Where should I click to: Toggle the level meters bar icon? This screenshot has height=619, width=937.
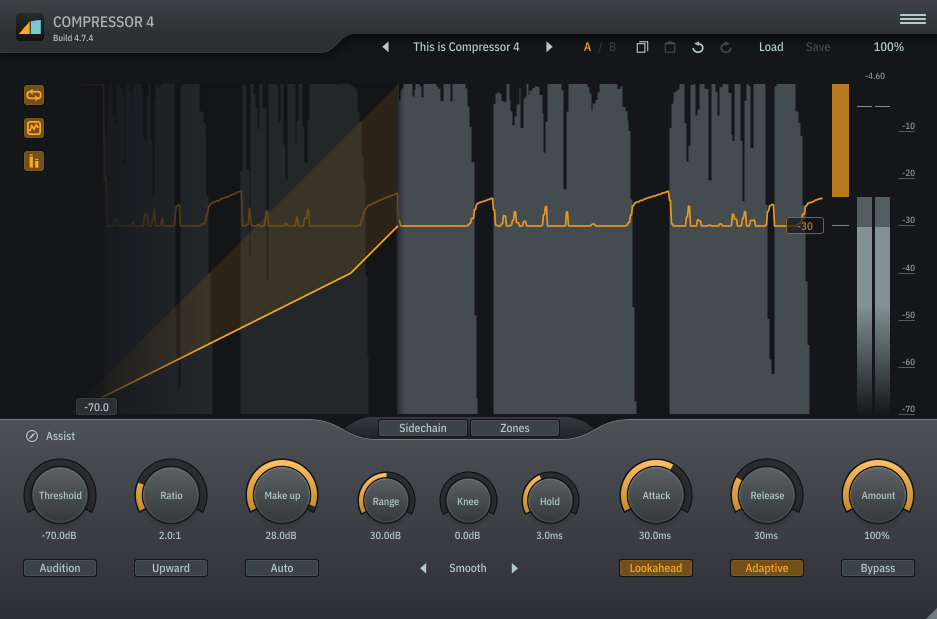point(34,161)
